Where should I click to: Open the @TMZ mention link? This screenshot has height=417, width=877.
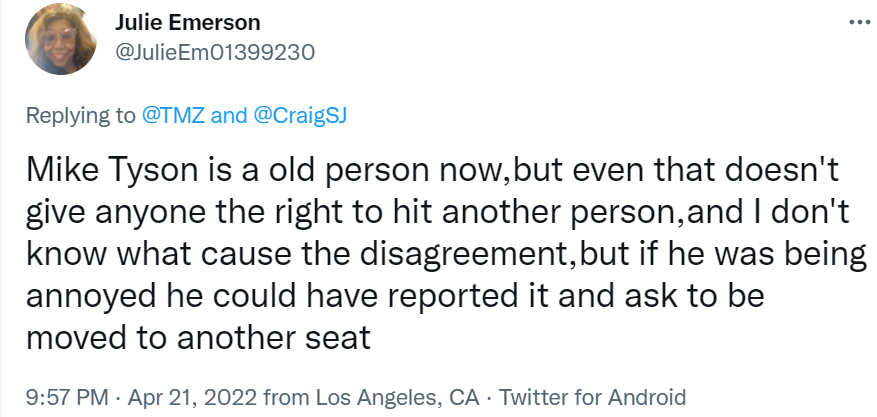pos(177,115)
